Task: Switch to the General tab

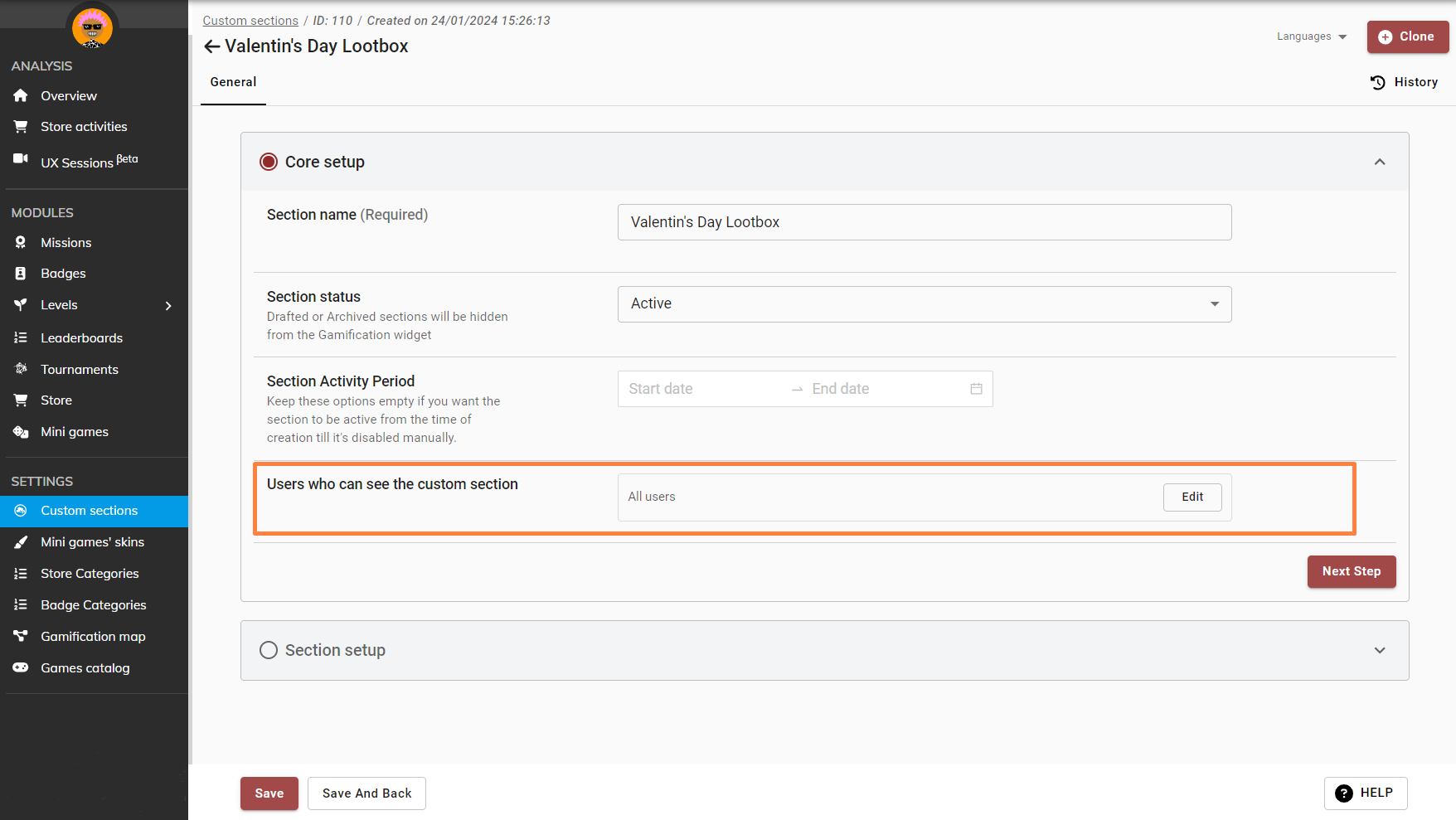Action: pos(233,82)
